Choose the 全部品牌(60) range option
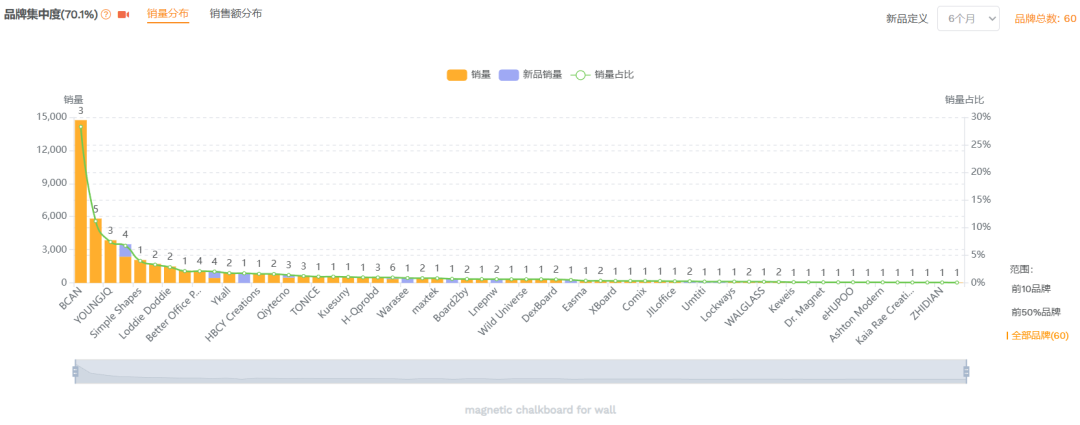1080x425 pixels. click(x=1039, y=336)
